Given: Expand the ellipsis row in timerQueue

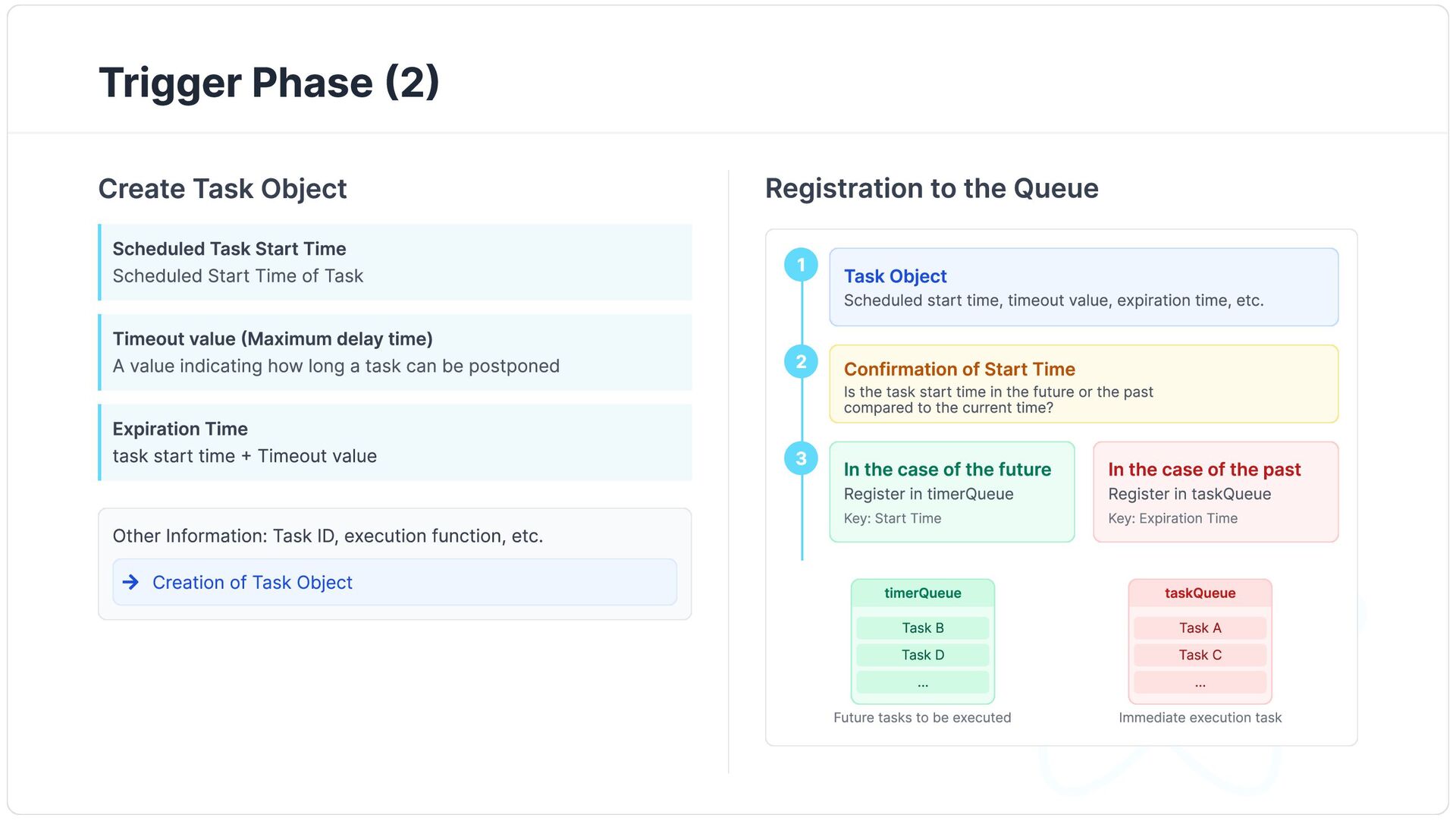Looking at the screenshot, I should [x=923, y=682].
